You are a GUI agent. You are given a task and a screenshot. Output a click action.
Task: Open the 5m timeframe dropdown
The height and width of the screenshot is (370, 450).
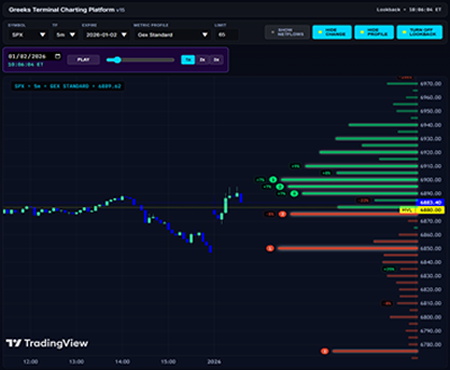point(65,35)
